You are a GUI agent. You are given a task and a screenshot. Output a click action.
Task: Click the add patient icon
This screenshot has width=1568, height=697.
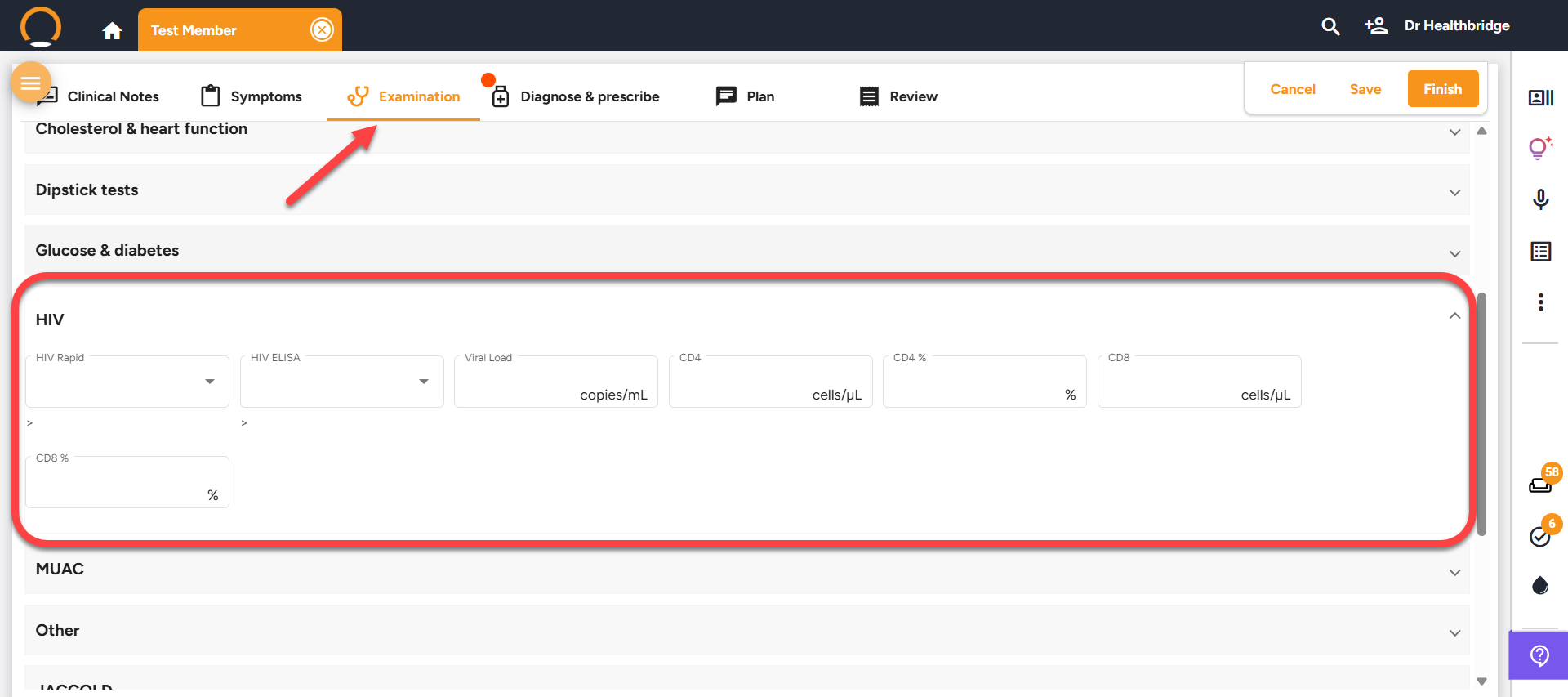(1376, 25)
